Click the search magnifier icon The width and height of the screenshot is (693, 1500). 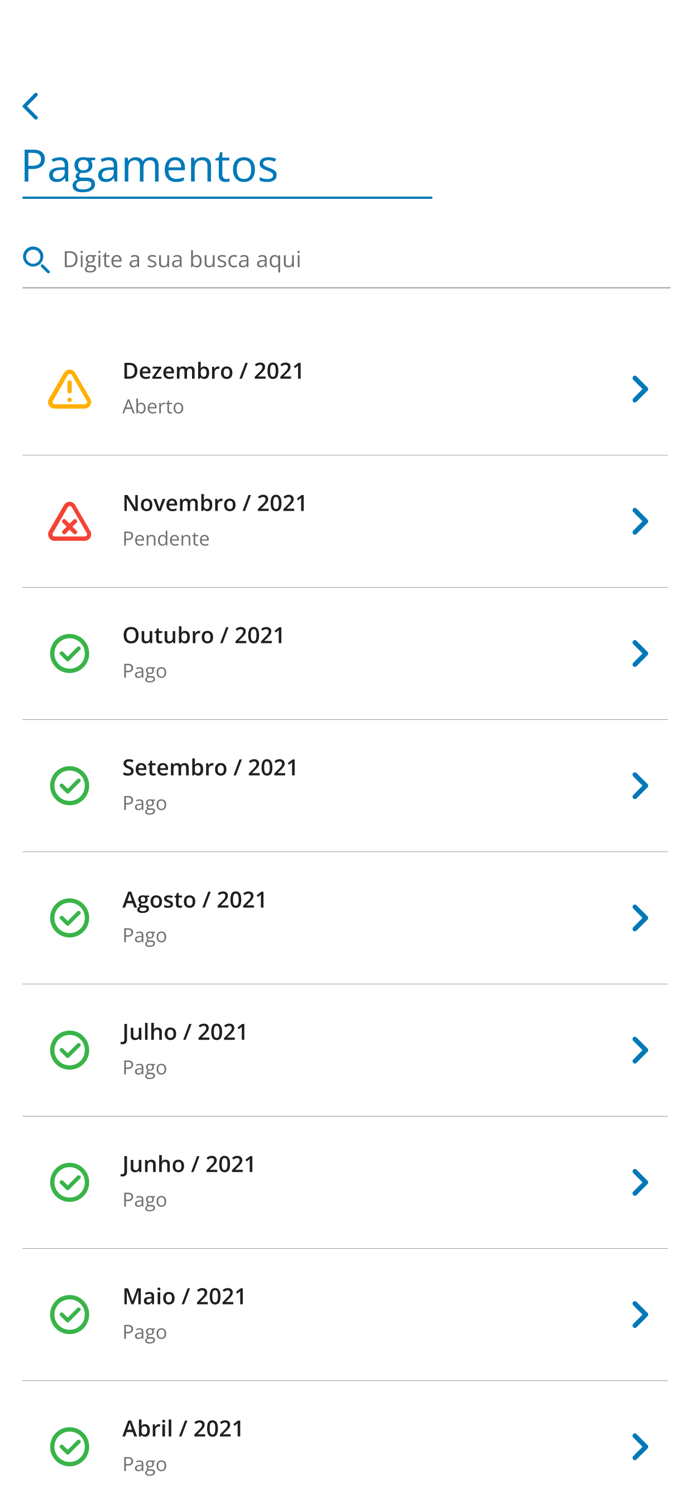(36, 259)
